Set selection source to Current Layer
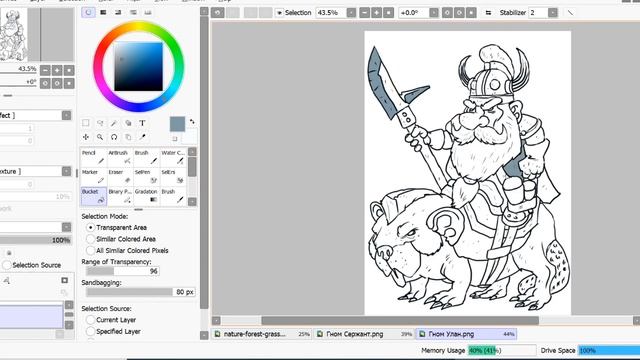640x360 pixels. point(111,320)
